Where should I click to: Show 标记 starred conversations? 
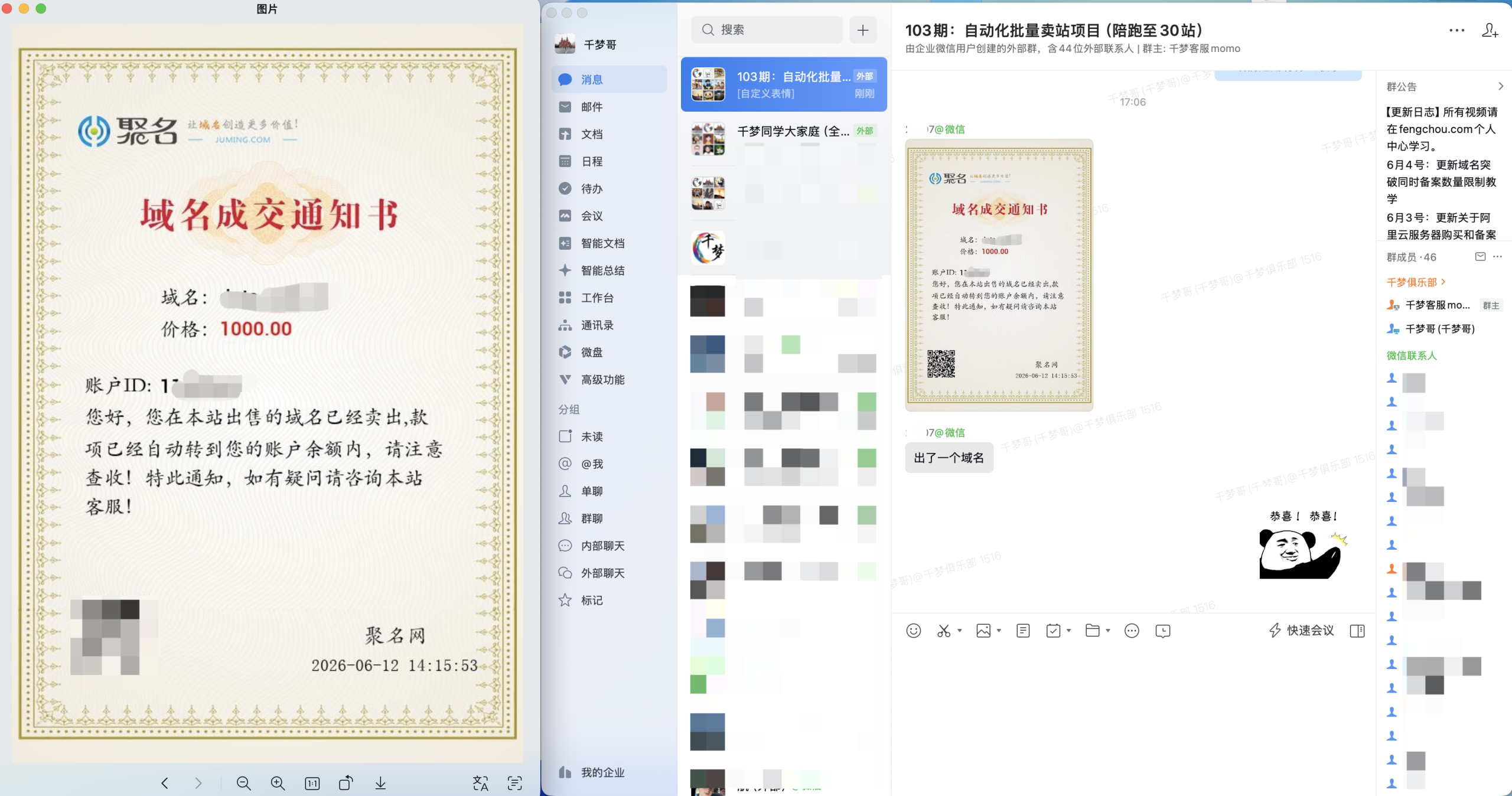point(609,600)
